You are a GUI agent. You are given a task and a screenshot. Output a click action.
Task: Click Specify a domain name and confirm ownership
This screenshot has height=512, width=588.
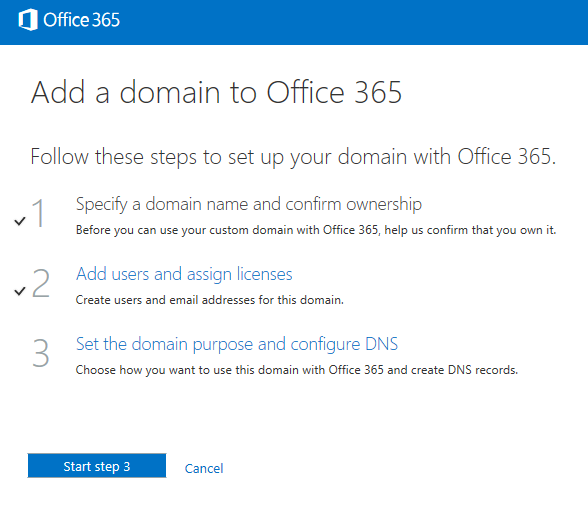pyautogui.click(x=249, y=204)
